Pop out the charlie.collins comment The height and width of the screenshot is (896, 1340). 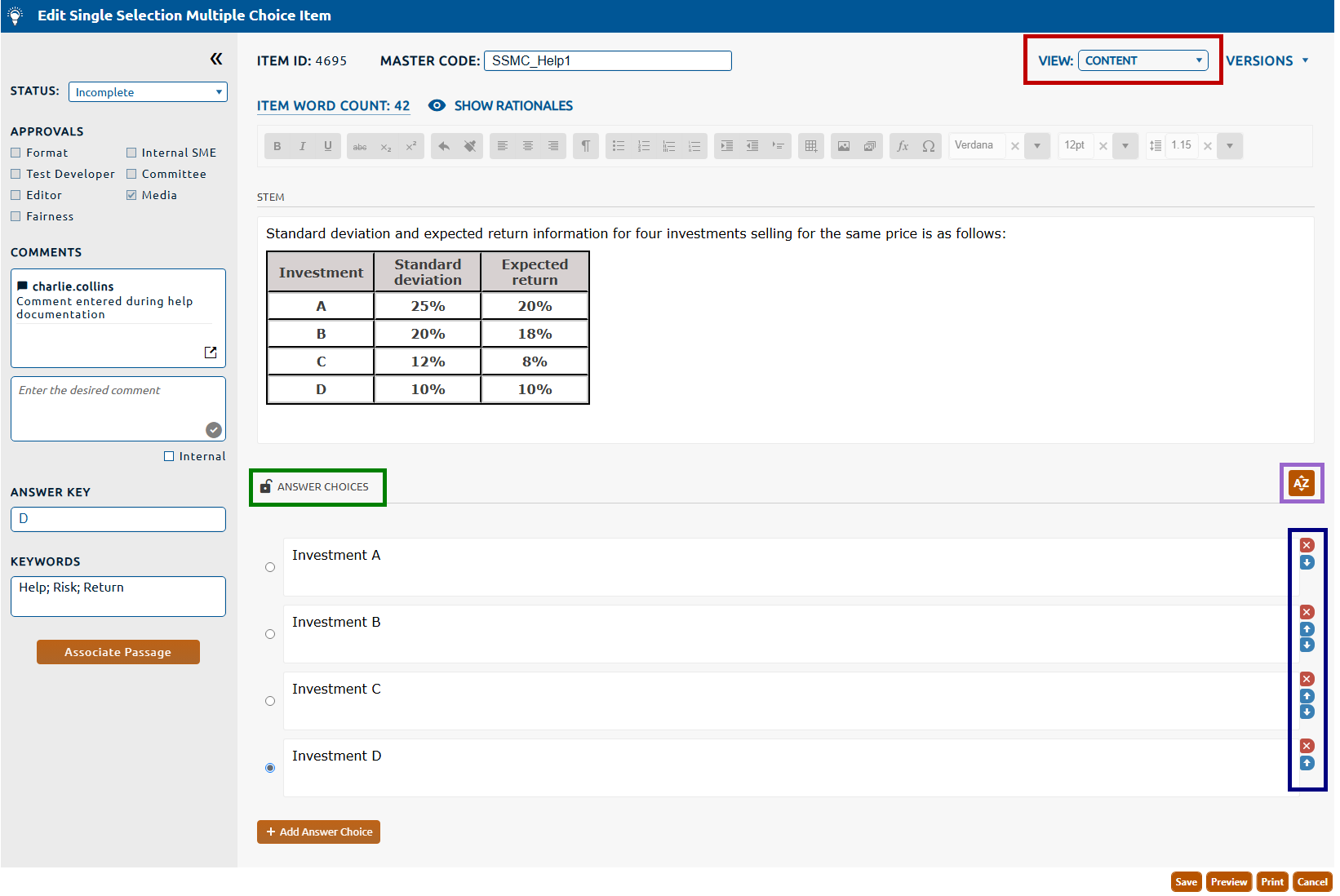tap(211, 353)
